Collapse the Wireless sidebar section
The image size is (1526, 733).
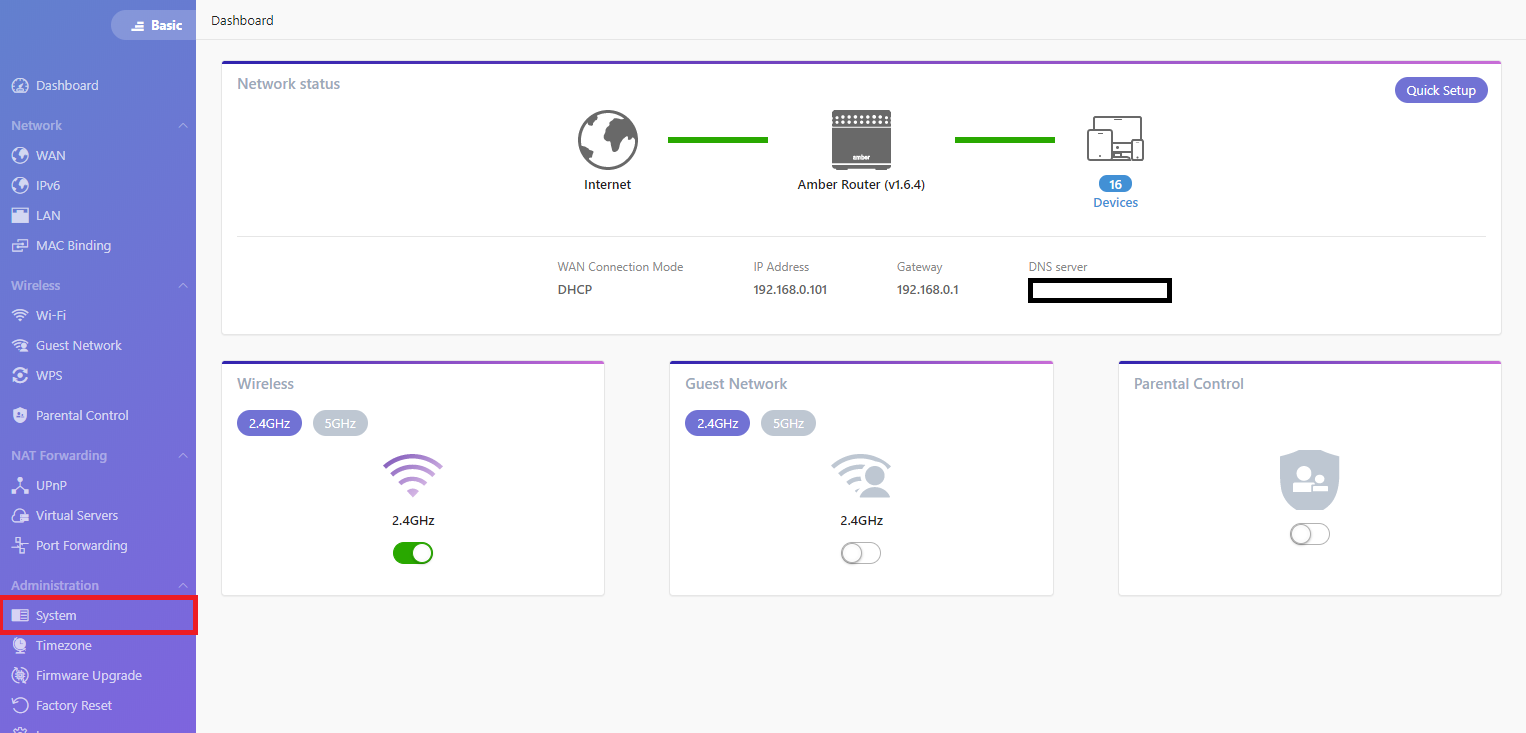coord(183,286)
